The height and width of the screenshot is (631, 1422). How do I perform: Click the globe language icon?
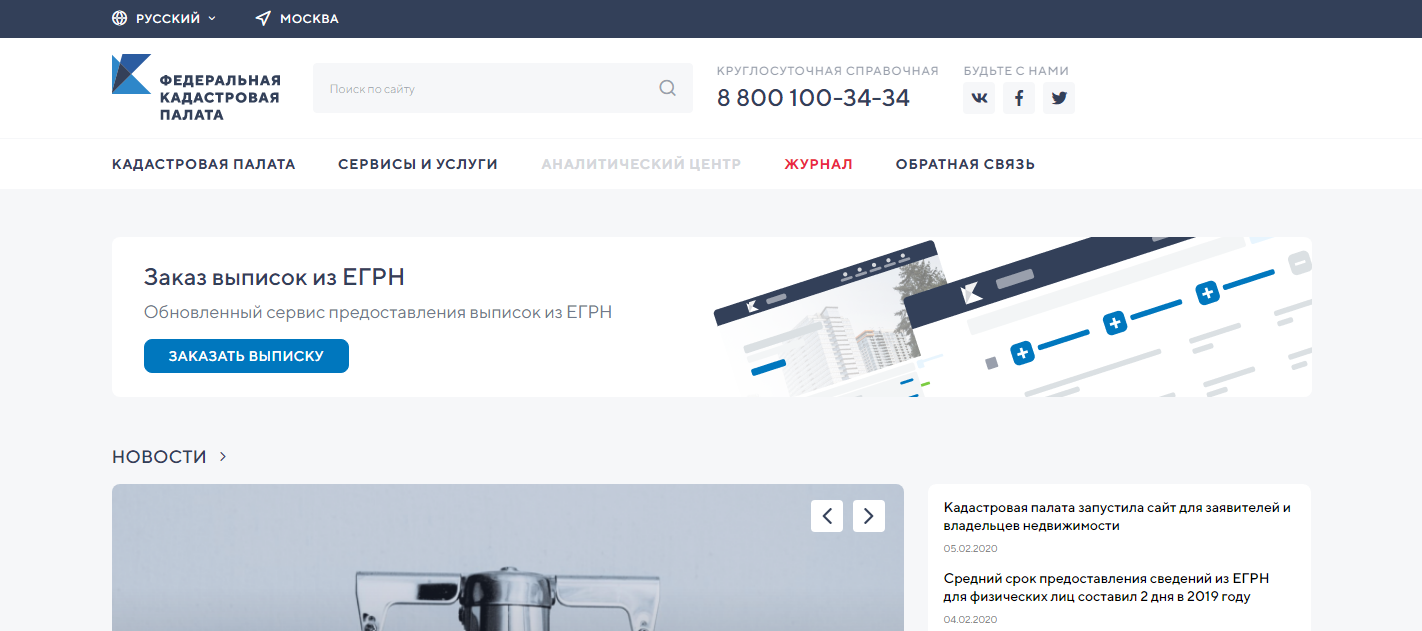(120, 19)
